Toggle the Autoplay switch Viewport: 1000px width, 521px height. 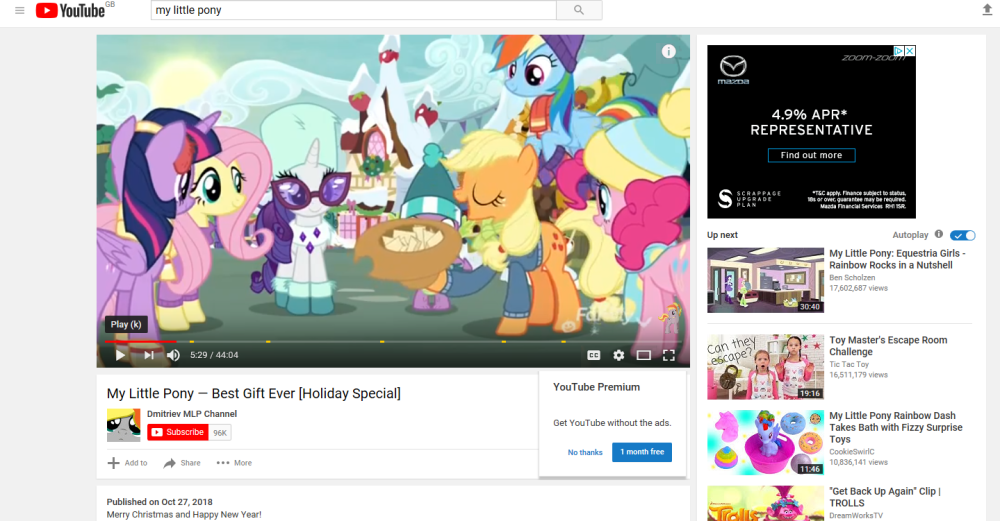[x=962, y=235]
